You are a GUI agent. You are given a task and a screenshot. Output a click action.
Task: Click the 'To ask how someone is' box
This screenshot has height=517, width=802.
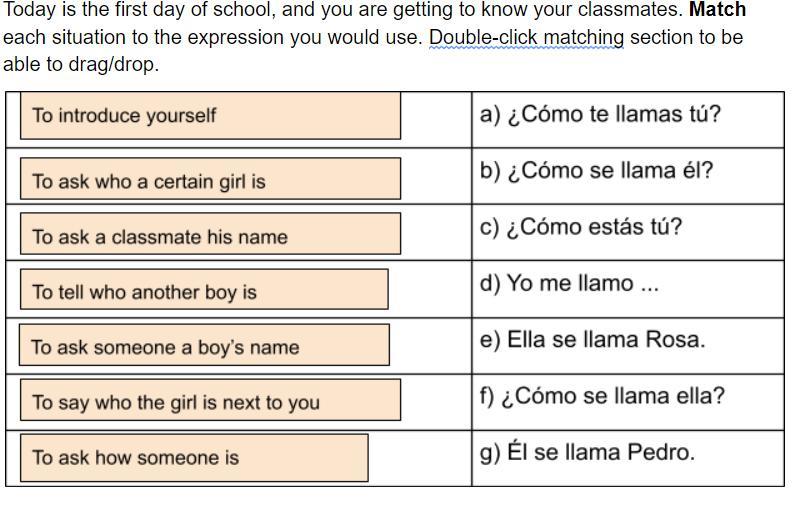[x=194, y=458]
